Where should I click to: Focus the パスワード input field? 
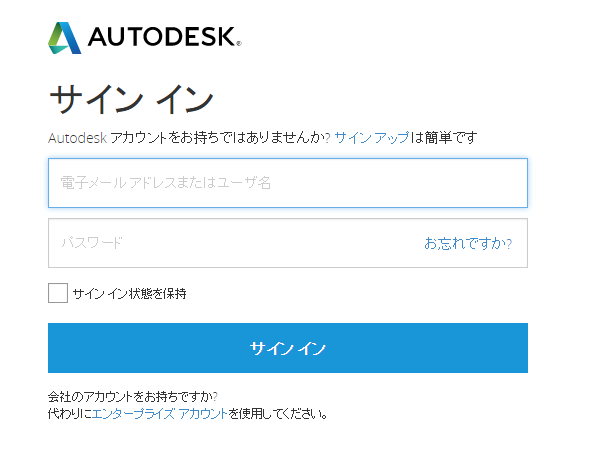coord(288,243)
